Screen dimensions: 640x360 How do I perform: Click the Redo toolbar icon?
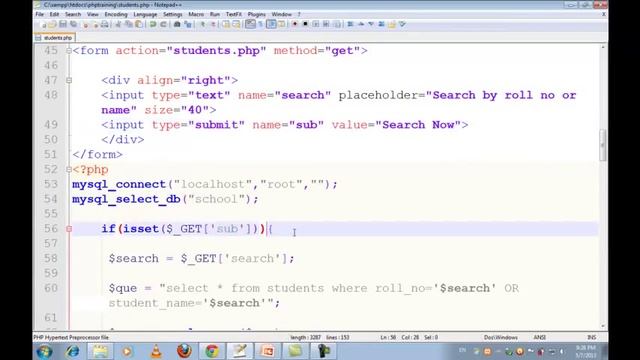click(x=163, y=24)
